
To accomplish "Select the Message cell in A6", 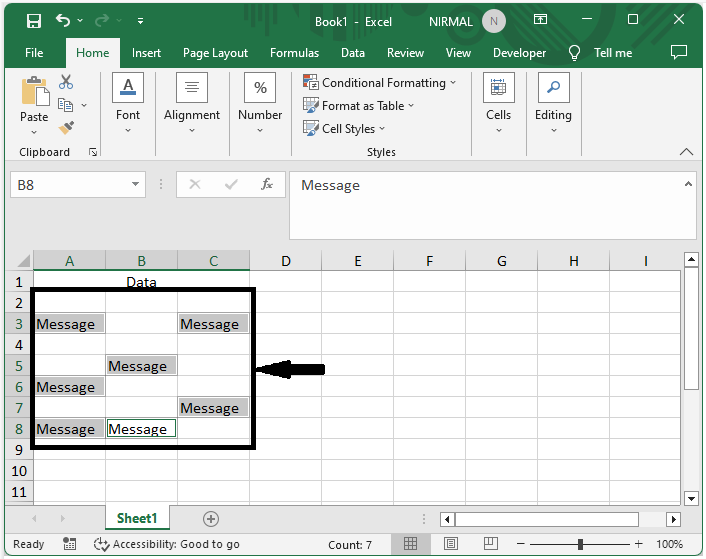I will click(x=69, y=387).
